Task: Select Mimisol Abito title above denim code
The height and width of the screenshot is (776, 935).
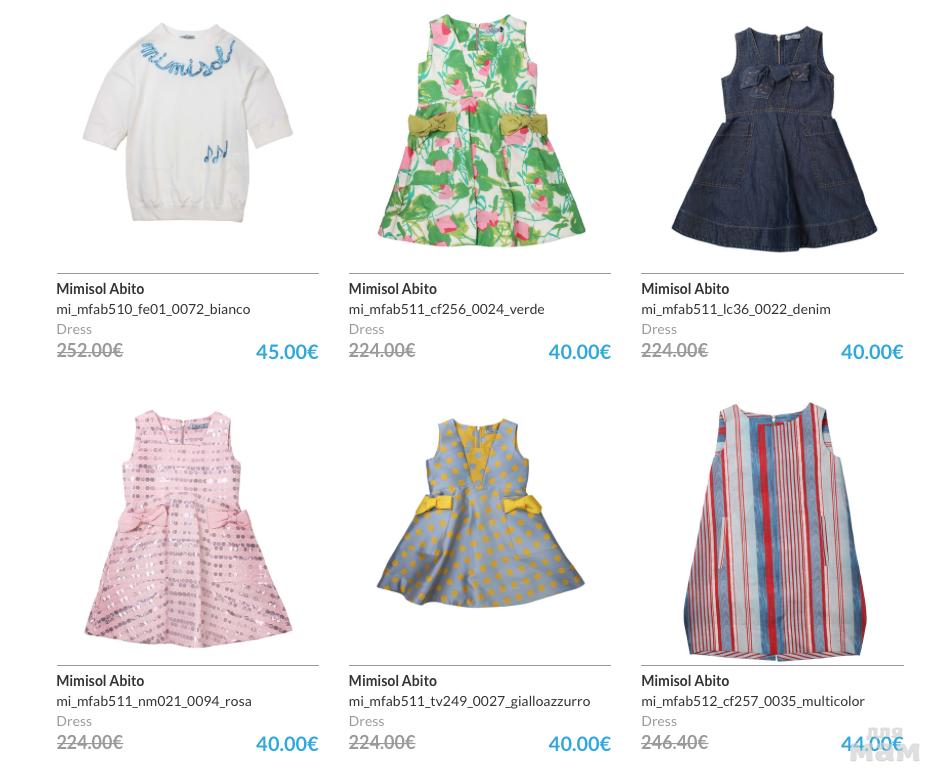Action: pyautogui.click(x=685, y=289)
